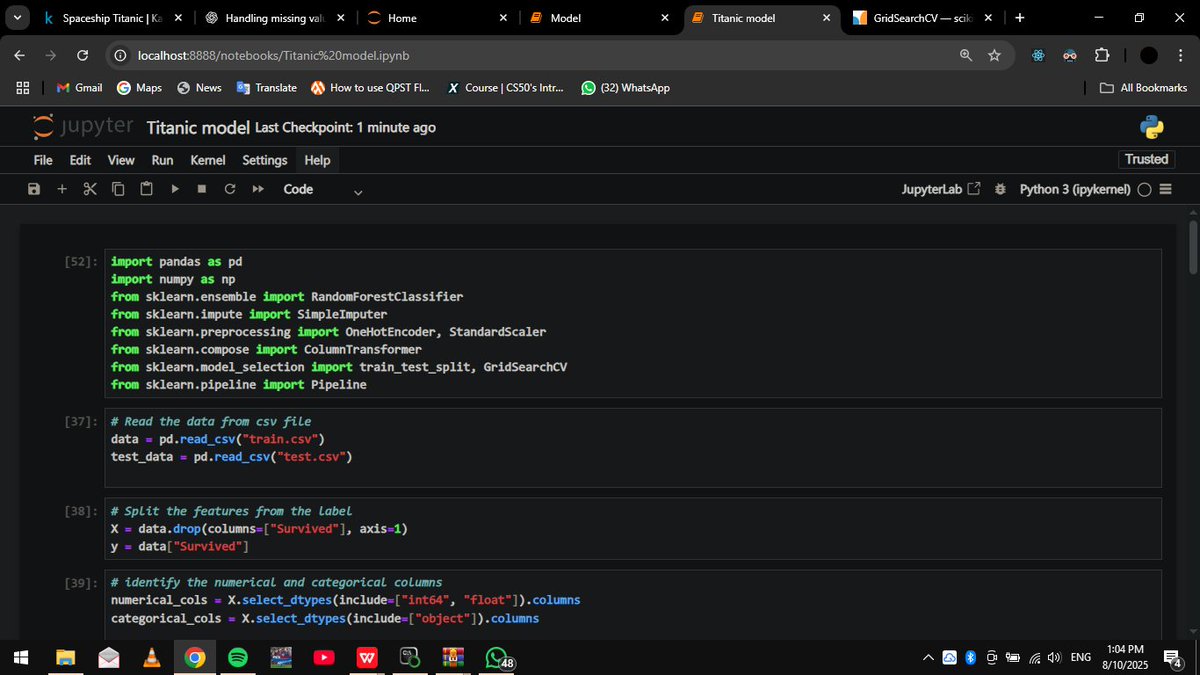Open the volume control in system tray

pos(1053,657)
